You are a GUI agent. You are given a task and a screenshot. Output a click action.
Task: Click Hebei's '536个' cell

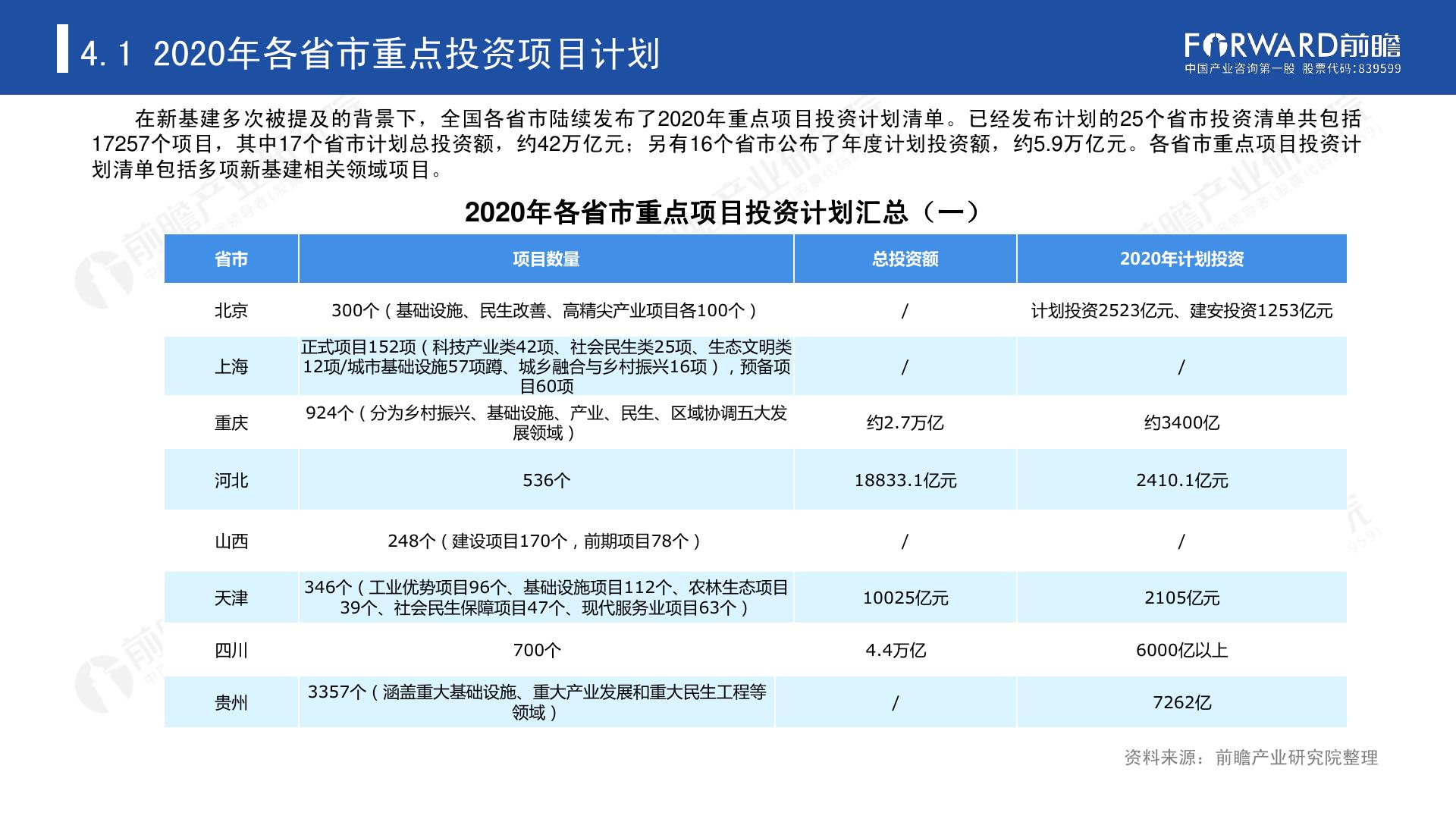pyautogui.click(x=546, y=481)
